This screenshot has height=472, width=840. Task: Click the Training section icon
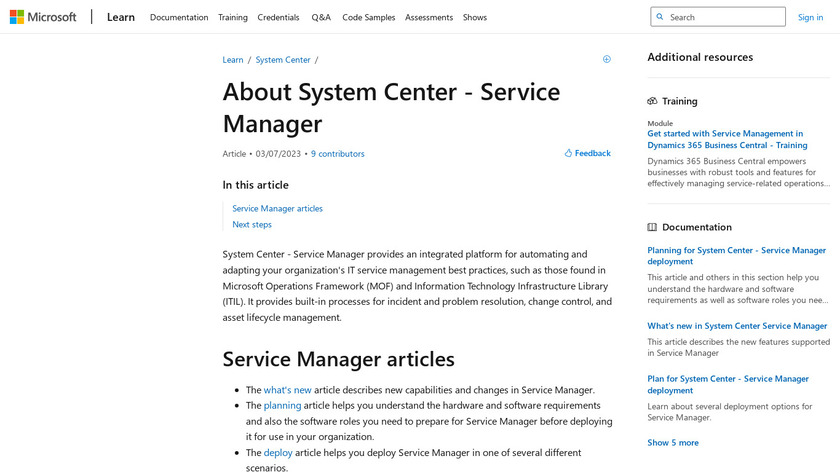[652, 101]
